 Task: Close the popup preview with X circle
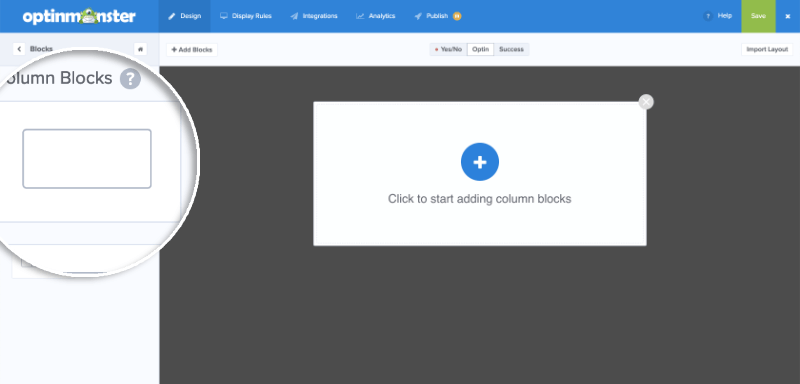pos(646,102)
